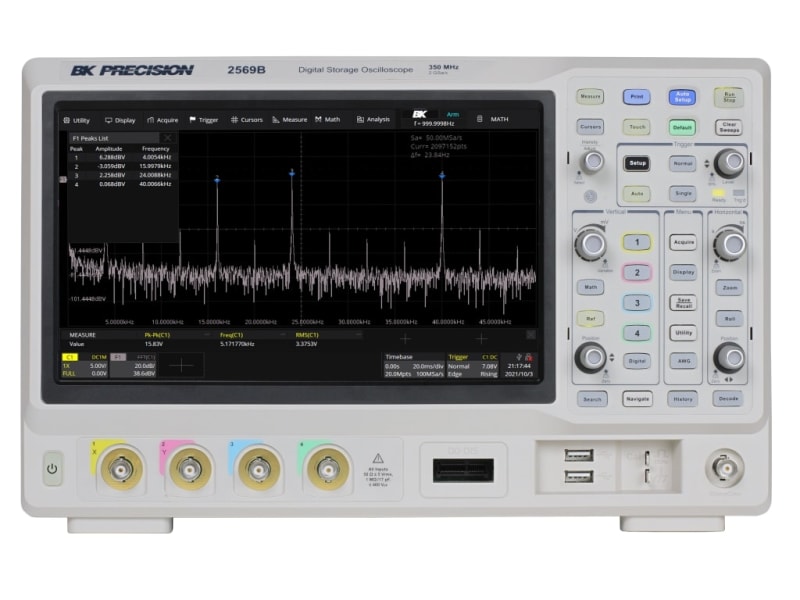Open the Timebase descriptor box

(414, 365)
